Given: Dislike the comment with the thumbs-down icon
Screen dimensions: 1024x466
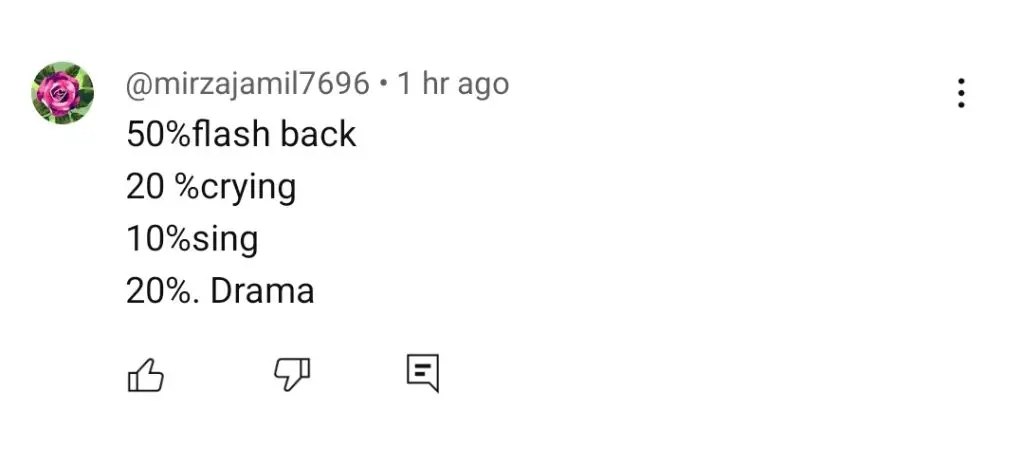Looking at the screenshot, I should pos(291,375).
